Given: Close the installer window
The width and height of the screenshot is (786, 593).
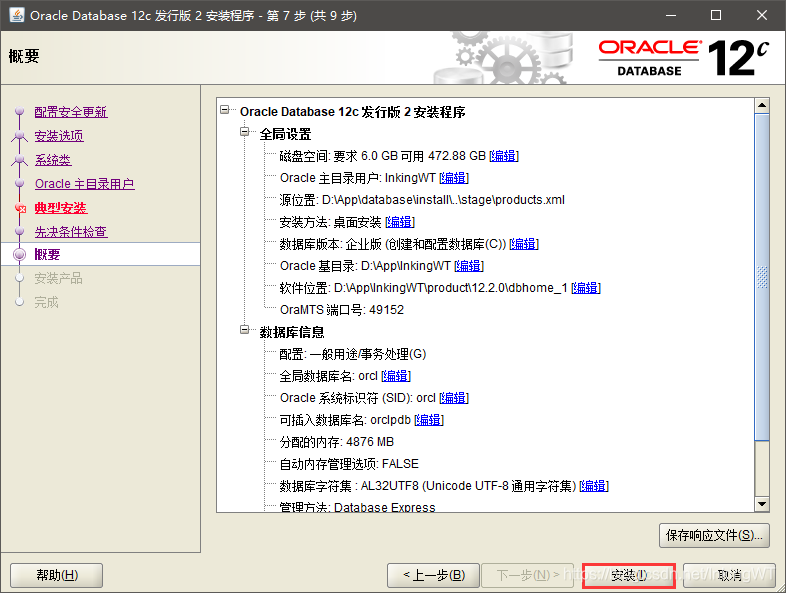Looking at the screenshot, I should (x=761, y=15).
